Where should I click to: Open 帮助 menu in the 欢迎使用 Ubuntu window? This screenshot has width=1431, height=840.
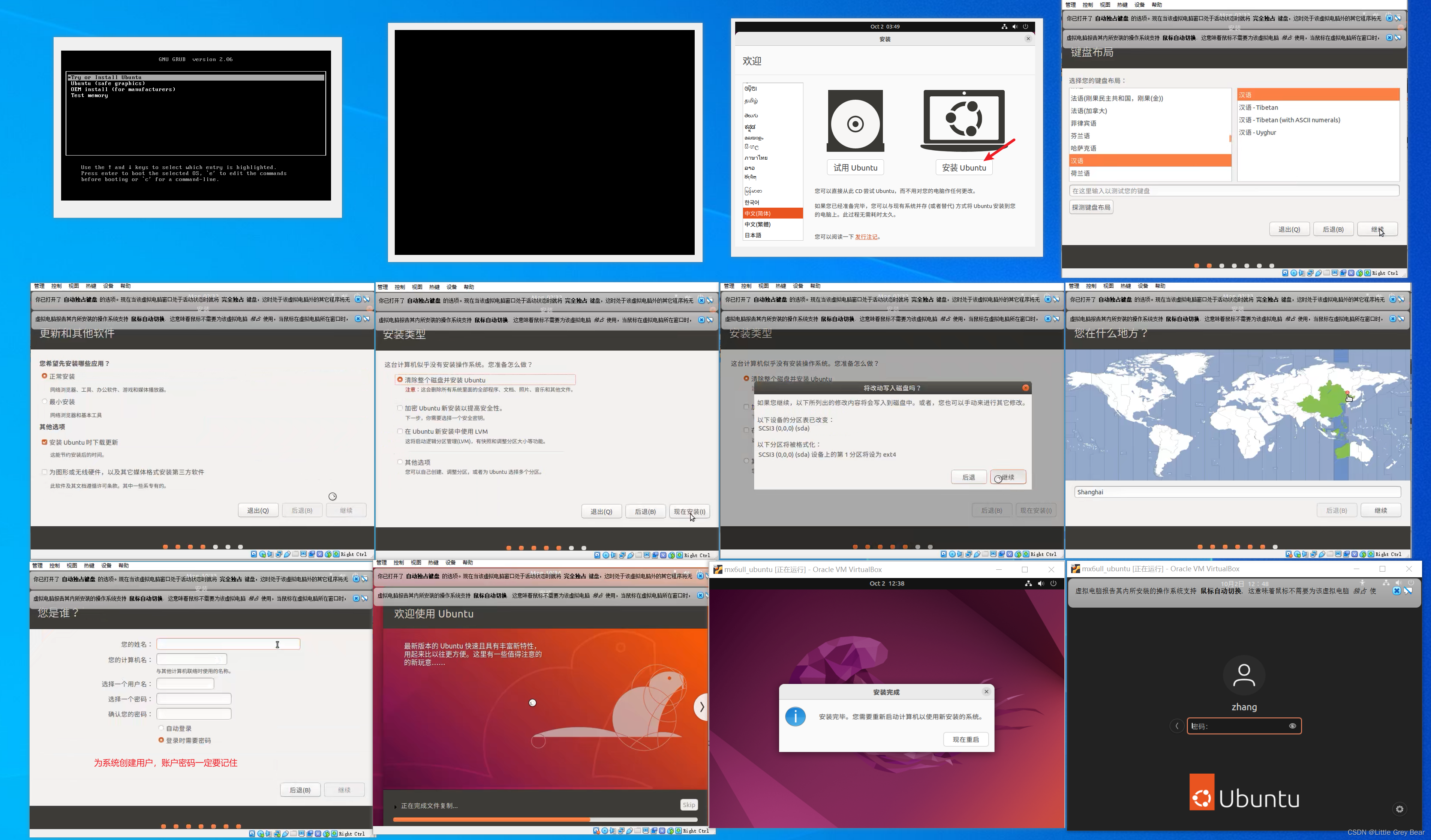468,563
